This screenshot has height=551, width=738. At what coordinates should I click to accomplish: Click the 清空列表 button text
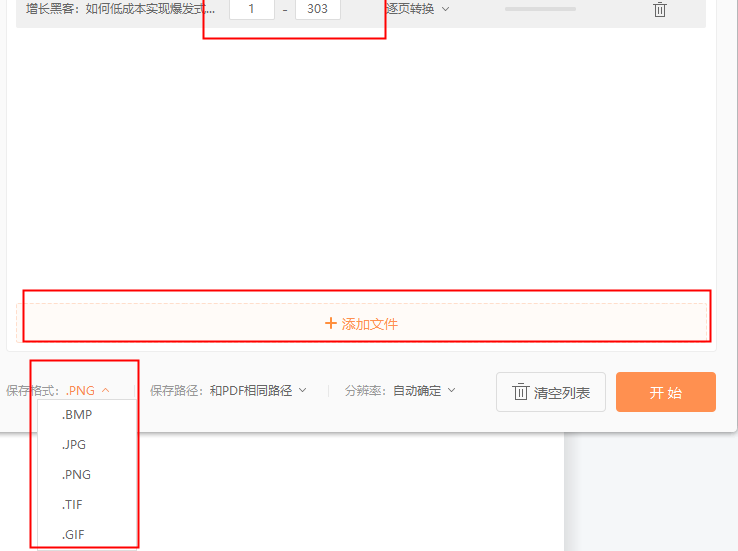click(562, 393)
